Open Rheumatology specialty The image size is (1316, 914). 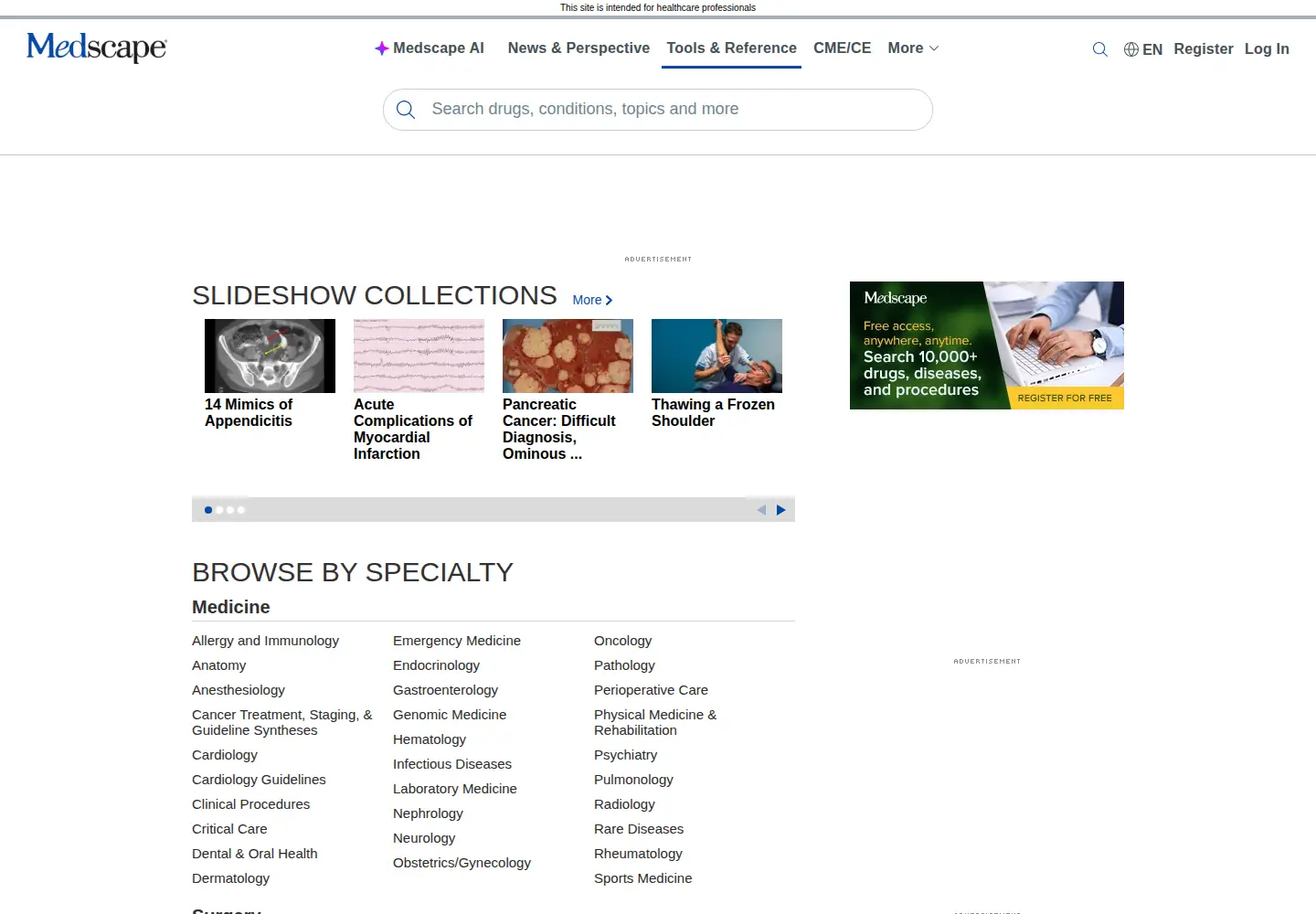(x=638, y=854)
